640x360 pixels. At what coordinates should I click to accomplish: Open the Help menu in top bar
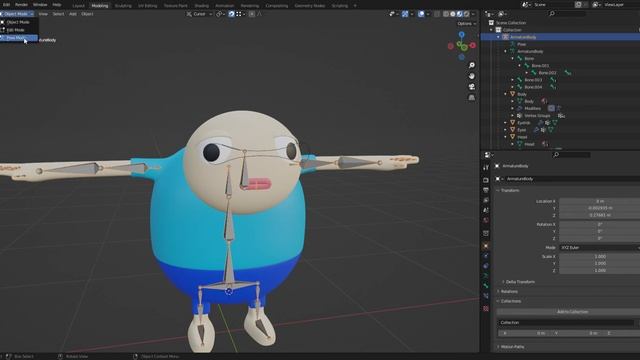[x=57, y=5]
